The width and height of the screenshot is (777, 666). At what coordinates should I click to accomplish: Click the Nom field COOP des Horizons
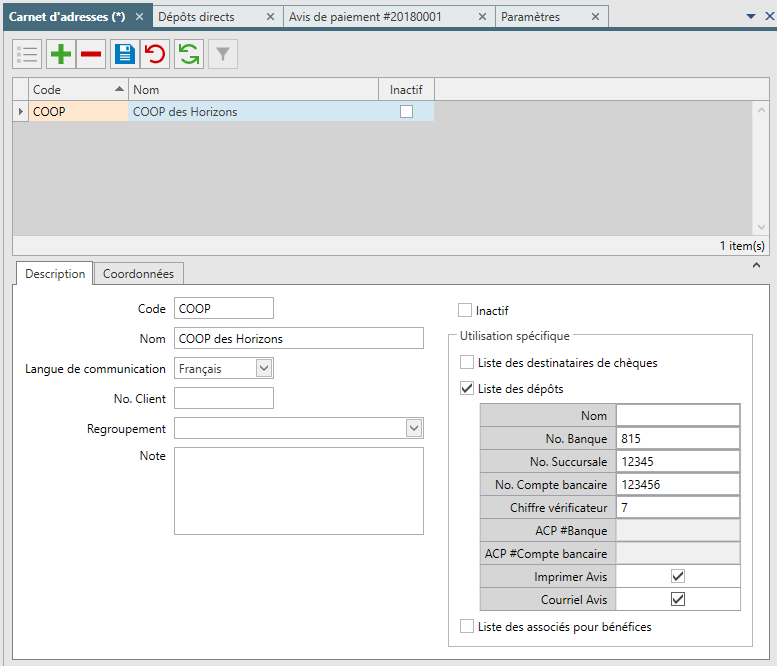[299, 338]
